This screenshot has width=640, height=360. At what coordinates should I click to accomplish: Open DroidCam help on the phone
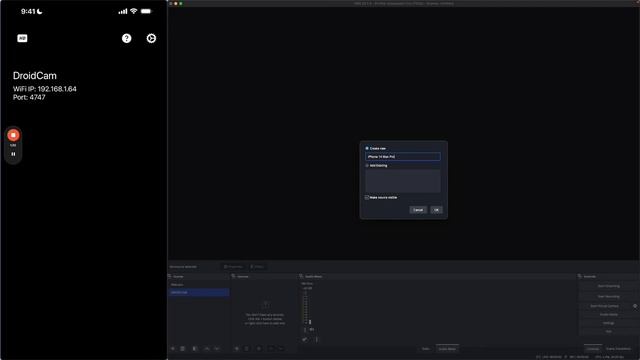click(127, 38)
